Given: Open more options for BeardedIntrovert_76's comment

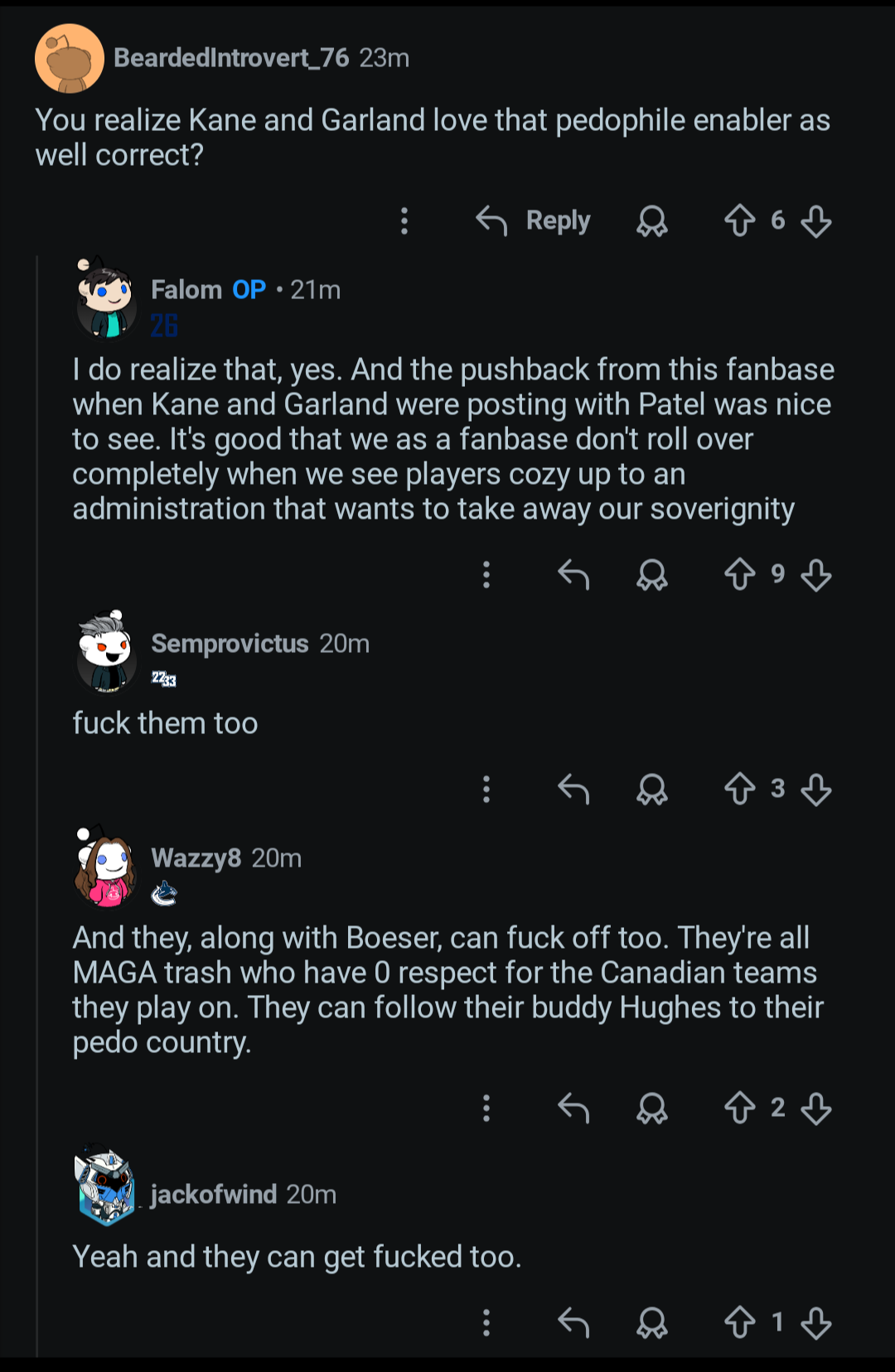Looking at the screenshot, I should coord(404,221).
